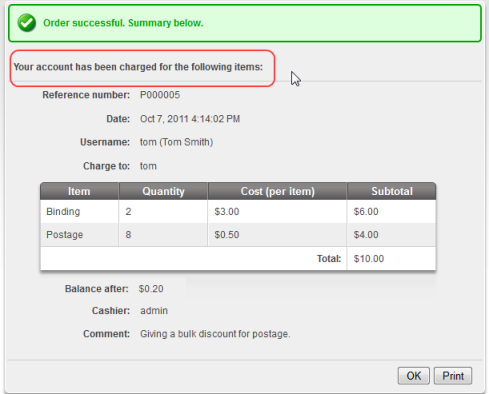Click the Cost (per item) header
The image size is (489, 394).
coord(277,191)
